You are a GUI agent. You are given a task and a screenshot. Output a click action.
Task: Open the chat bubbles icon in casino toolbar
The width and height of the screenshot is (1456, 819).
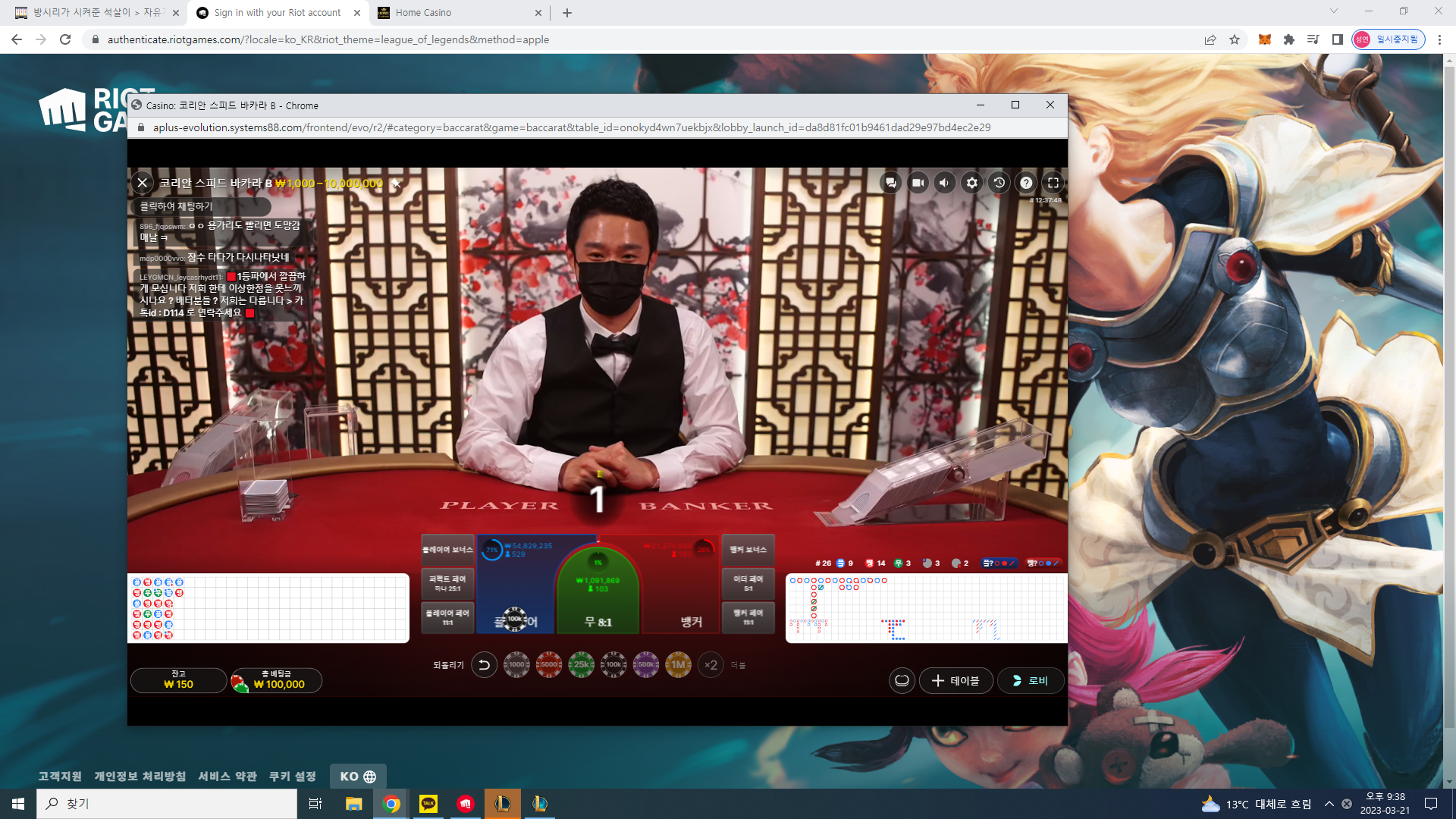(x=891, y=183)
